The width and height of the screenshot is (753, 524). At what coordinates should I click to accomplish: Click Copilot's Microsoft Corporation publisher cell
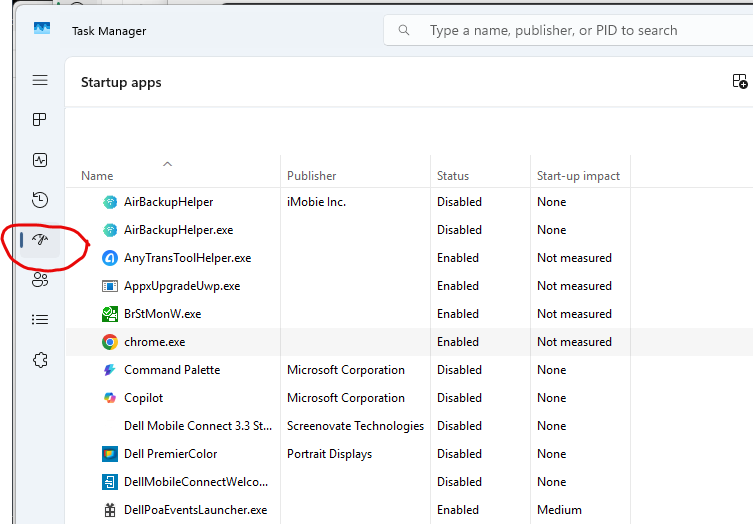(346, 398)
